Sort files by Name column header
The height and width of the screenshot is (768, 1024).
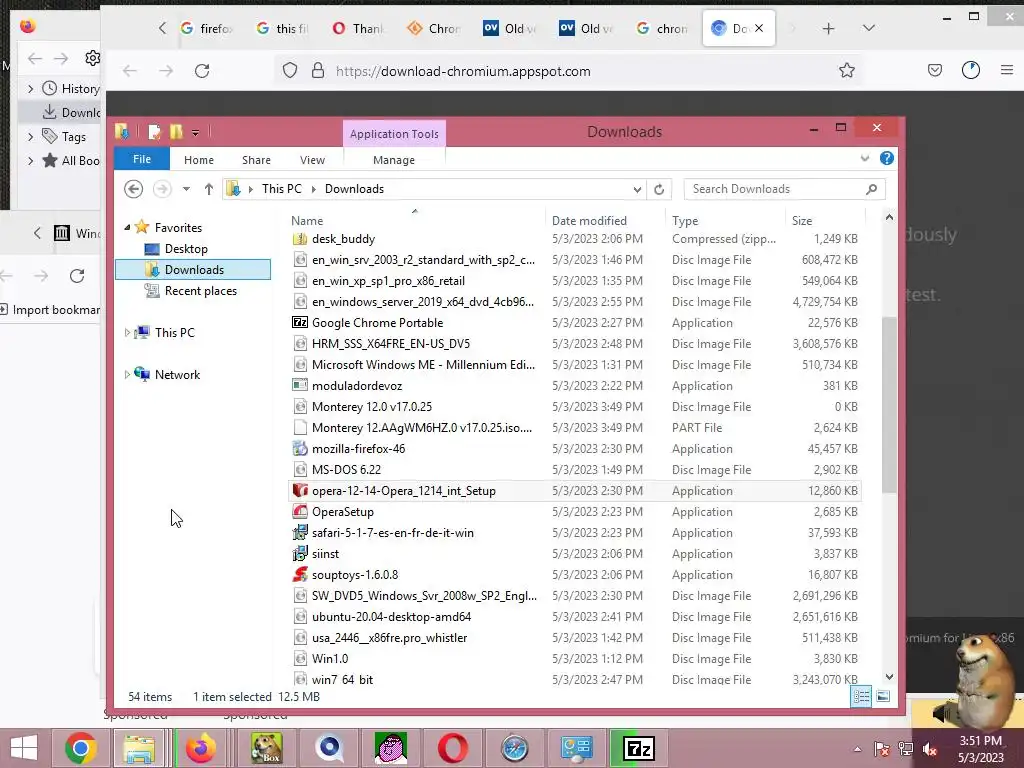(416, 221)
